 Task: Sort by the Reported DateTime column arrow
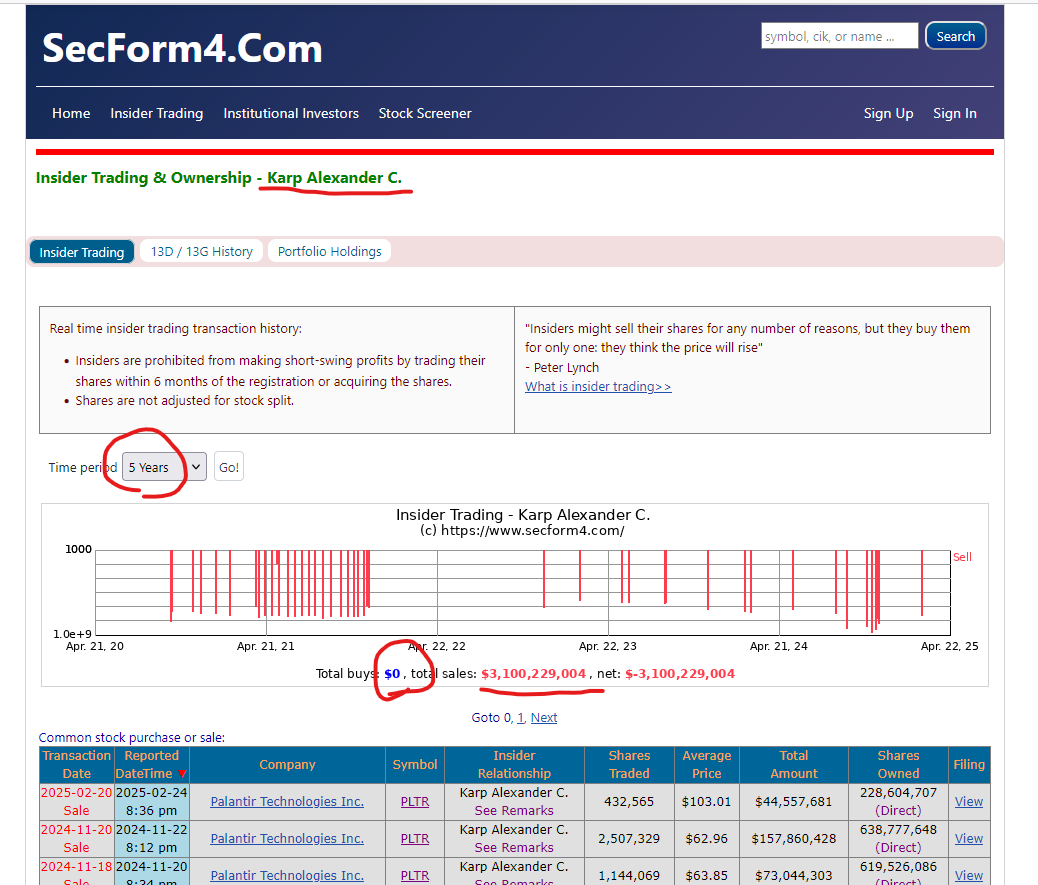click(x=182, y=774)
